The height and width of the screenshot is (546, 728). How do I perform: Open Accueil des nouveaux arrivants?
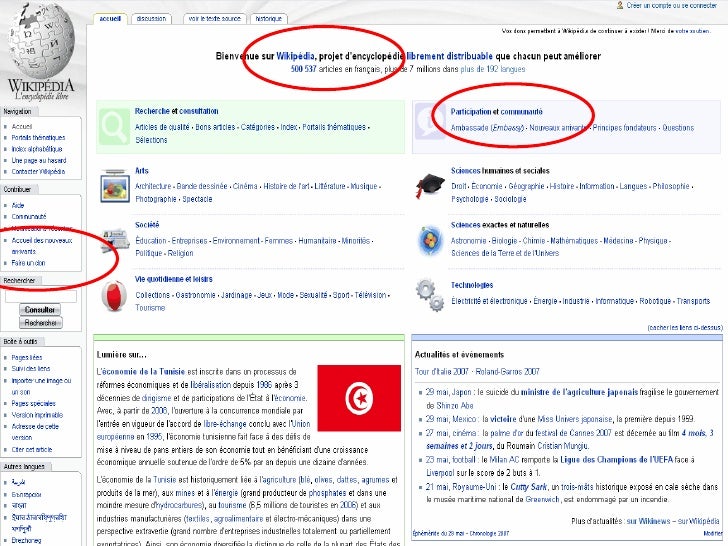tap(42, 246)
